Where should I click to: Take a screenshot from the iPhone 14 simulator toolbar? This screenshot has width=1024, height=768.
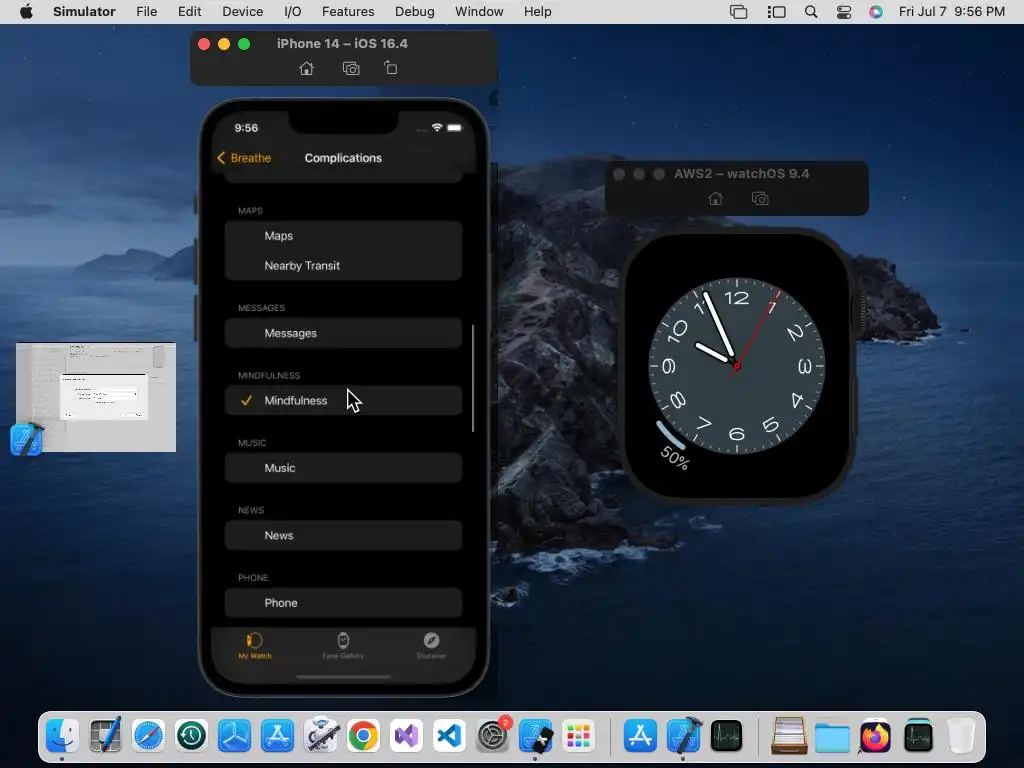(351, 69)
